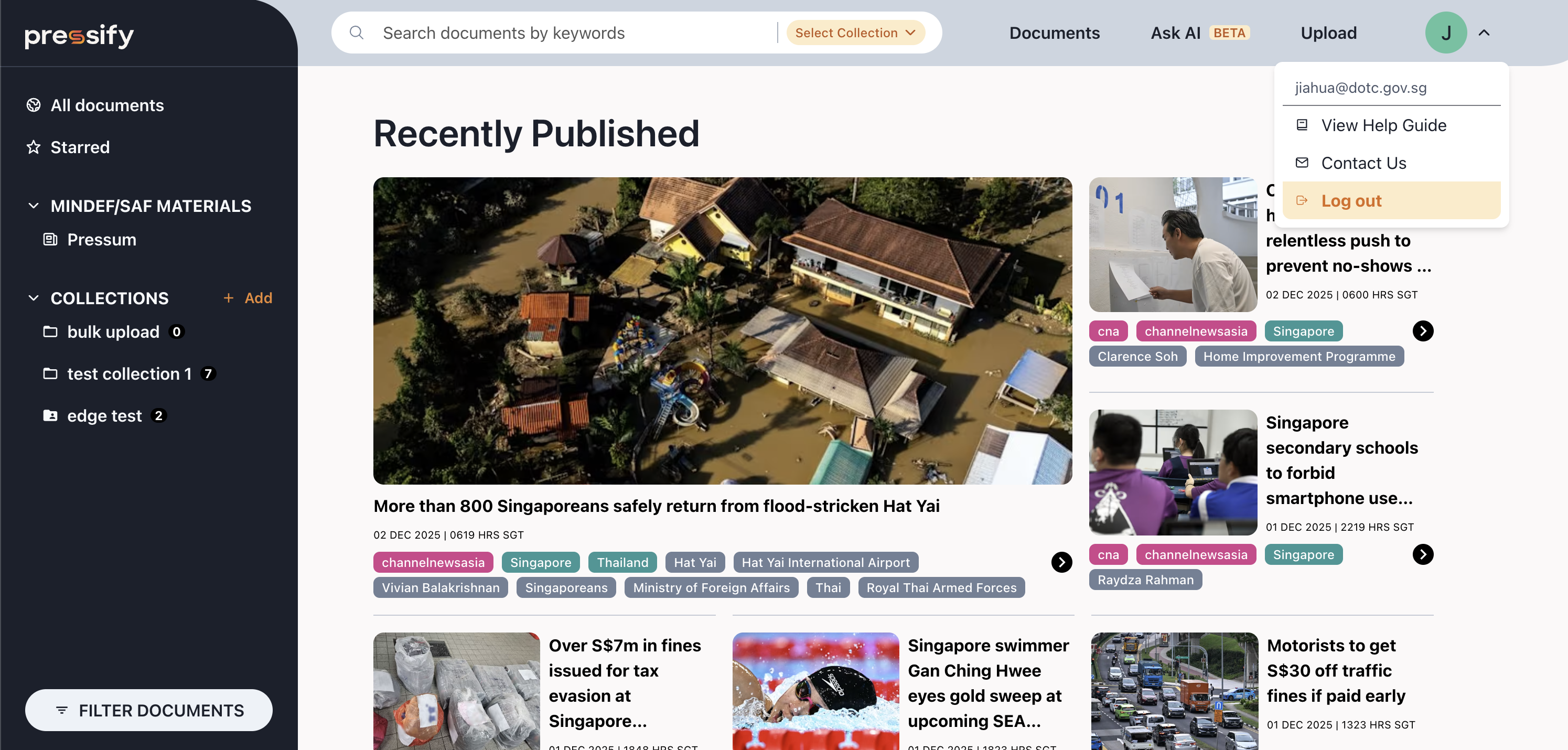The height and width of the screenshot is (750, 1568).
Task: Click the star icon beside Starred
Action: click(x=34, y=147)
